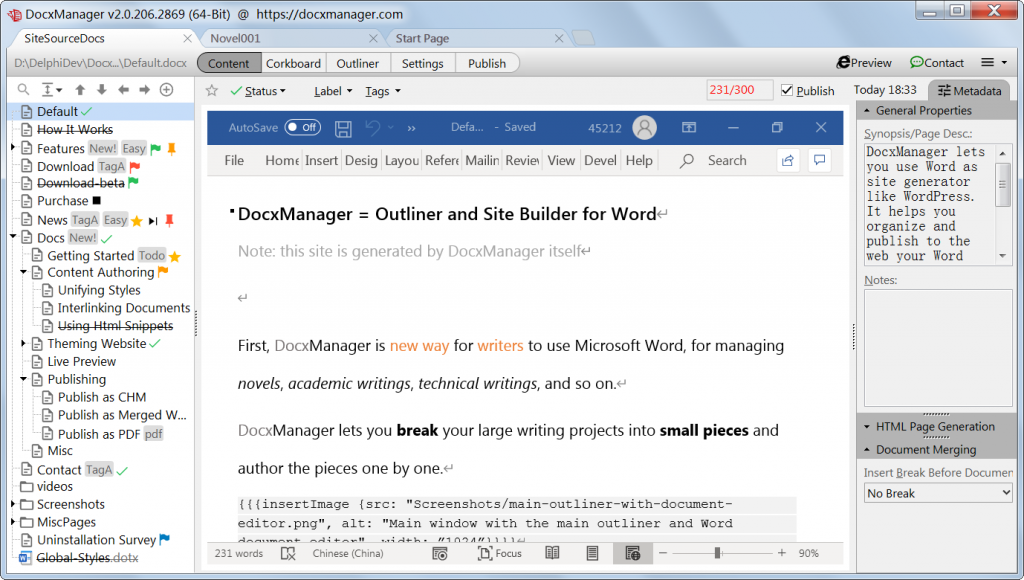Collapse the Publishing tree node
1024x580 pixels.
24,378
